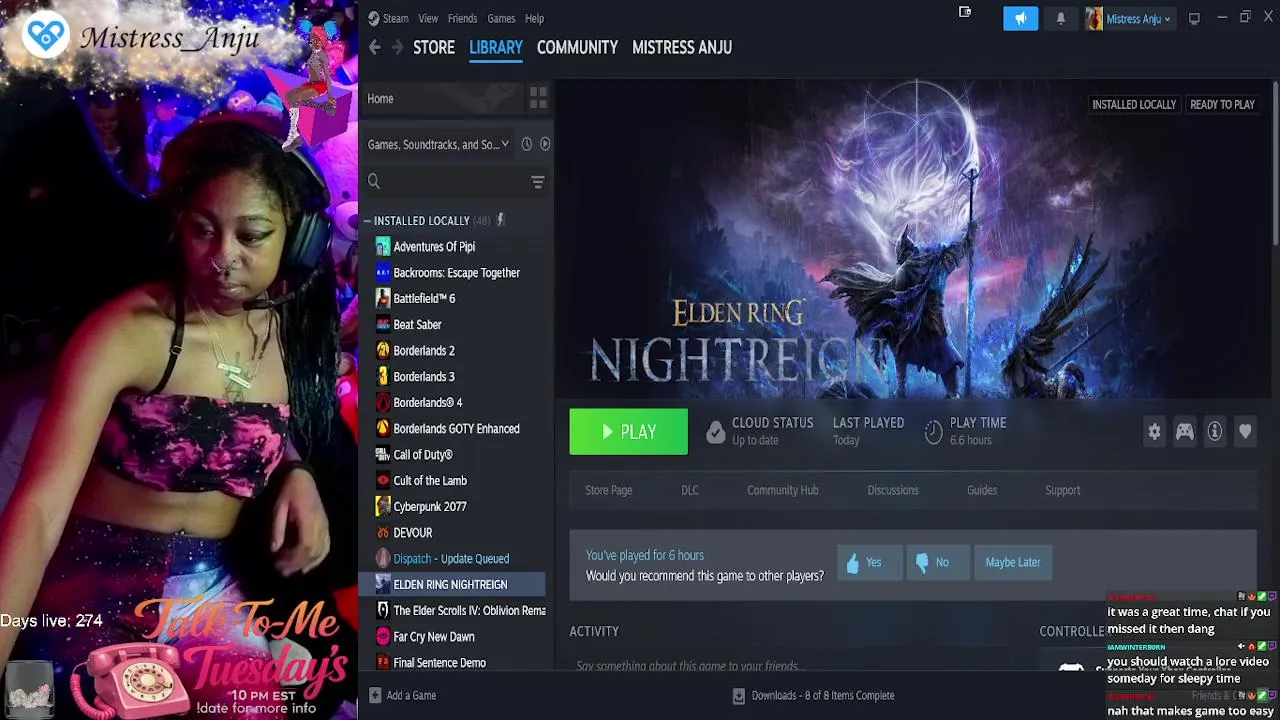1280x720 pixels.
Task: Open the Mistress Anju account dropdown
Action: tap(1137, 19)
